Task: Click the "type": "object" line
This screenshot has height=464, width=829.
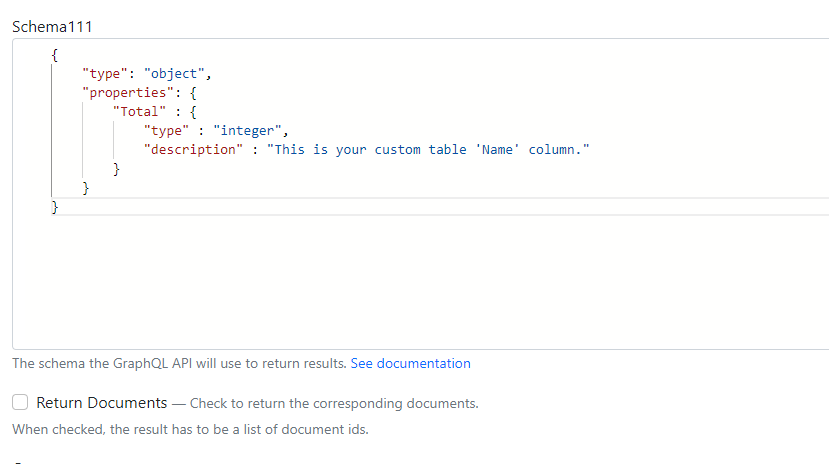Action: tap(146, 73)
